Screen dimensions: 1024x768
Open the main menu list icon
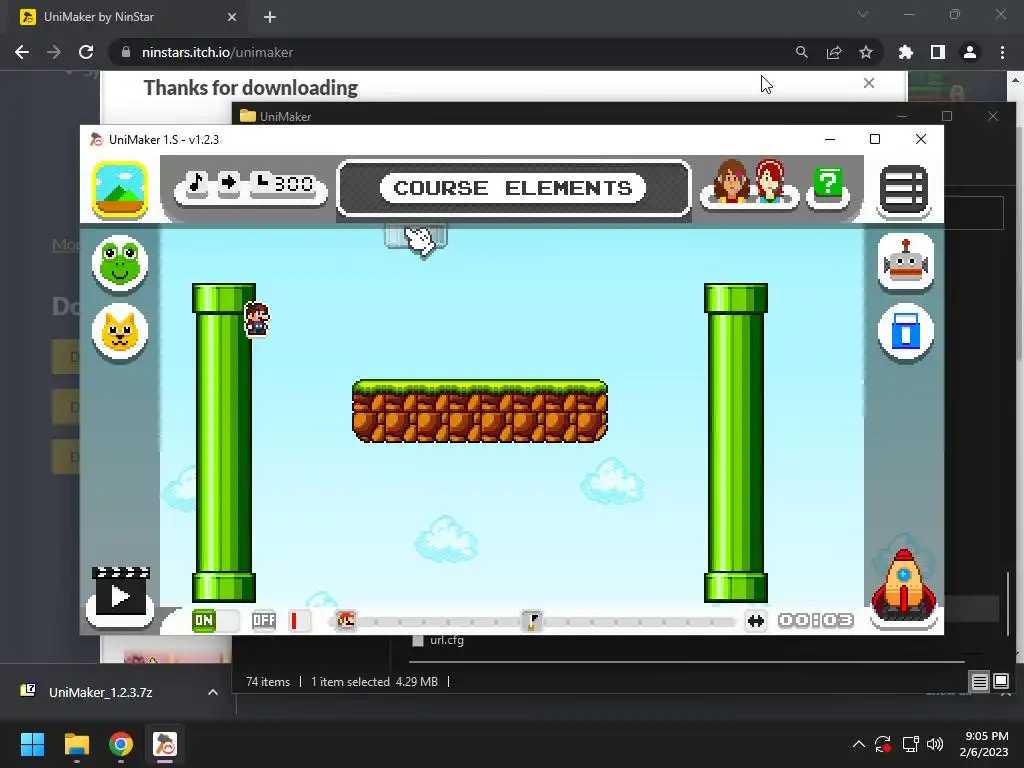pos(904,189)
